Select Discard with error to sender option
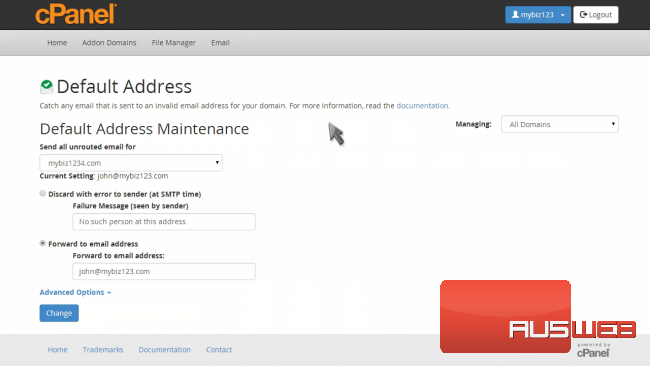Viewport: 650px width, 366px height. pos(43,194)
